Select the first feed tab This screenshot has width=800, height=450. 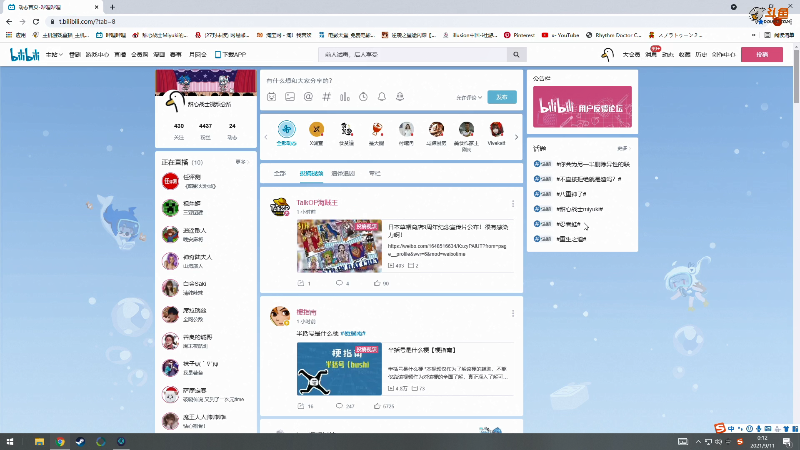(x=280, y=173)
